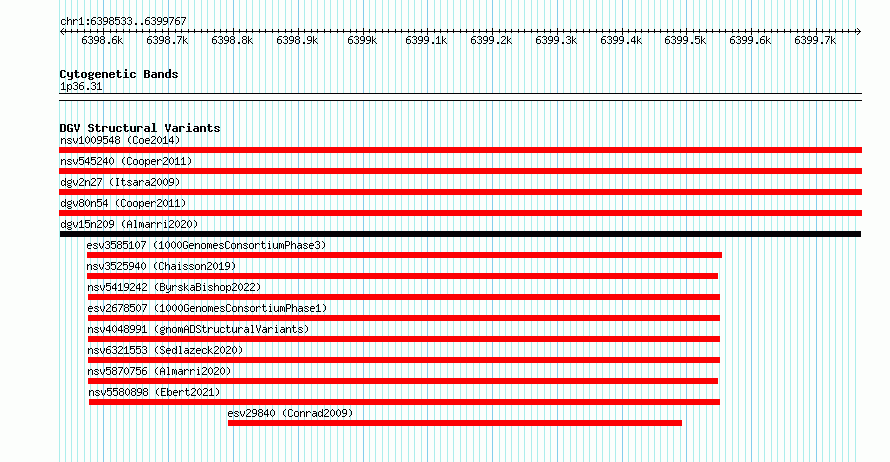Click the ruler's left arrowhead
Screen dimensions: 890x462
62,31
